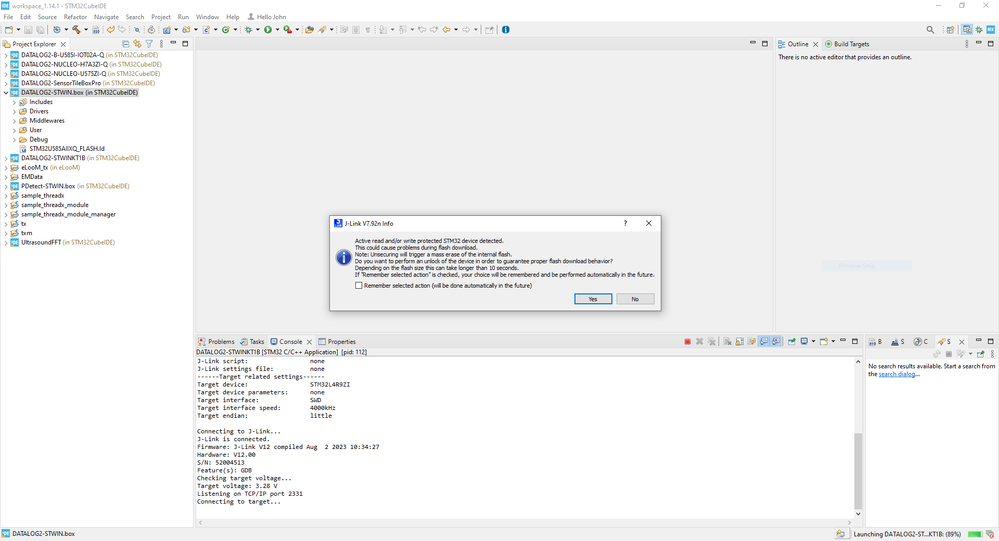Image resolution: width=999 pixels, height=541 pixels.
Task: Expand the Includes folder
Action: pyautogui.click(x=14, y=102)
